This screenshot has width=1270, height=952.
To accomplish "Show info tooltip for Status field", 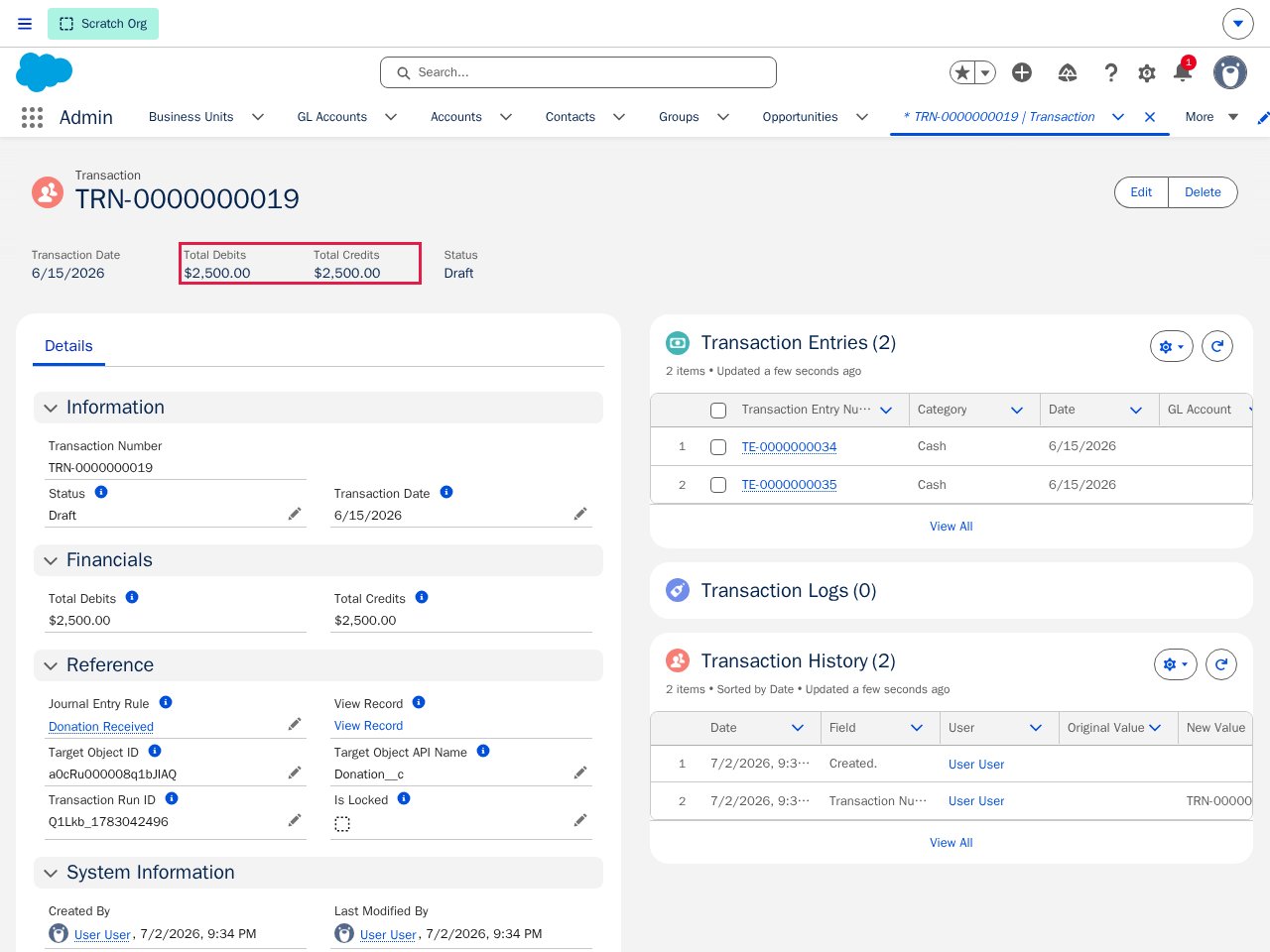I will (101, 492).
